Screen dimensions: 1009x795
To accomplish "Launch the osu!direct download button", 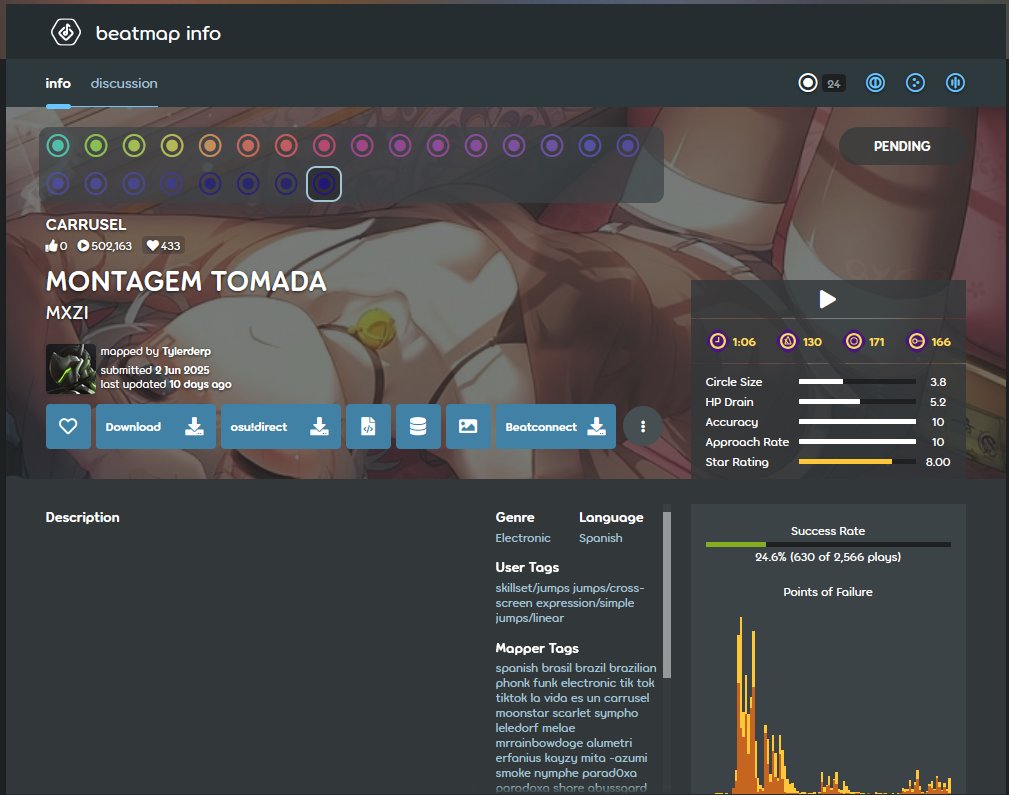I will (x=281, y=426).
